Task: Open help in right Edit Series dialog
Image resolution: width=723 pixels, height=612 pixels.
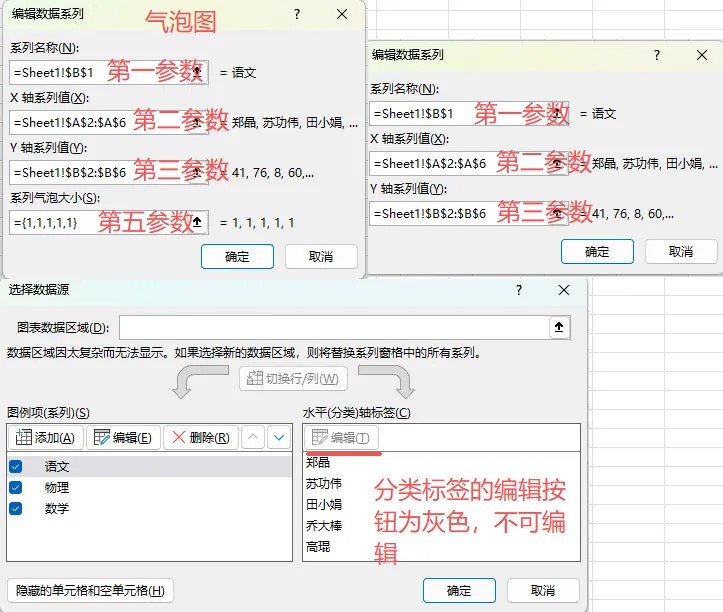Action: [657, 55]
